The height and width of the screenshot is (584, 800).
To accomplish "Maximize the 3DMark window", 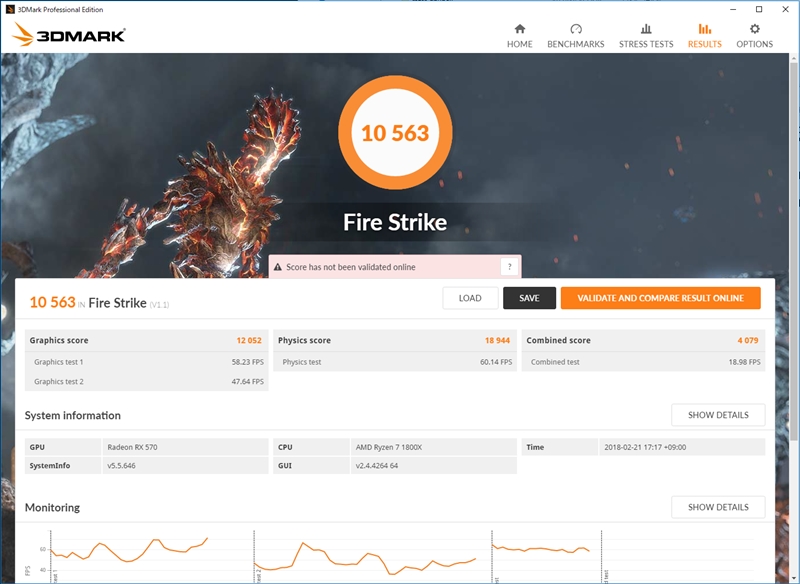I will (x=759, y=9).
